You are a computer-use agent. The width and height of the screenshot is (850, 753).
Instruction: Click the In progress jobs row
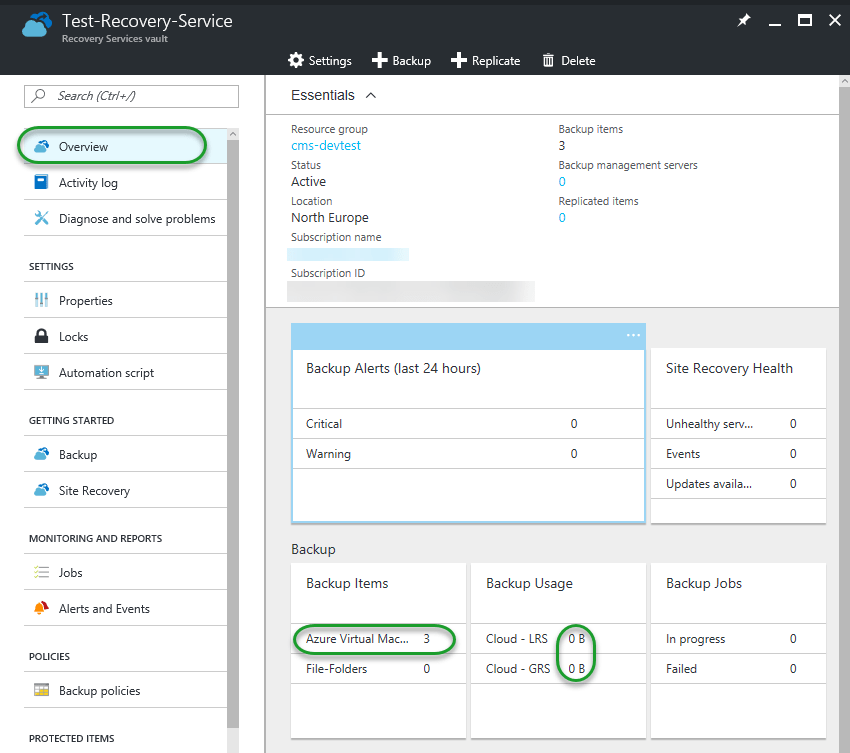pyautogui.click(x=738, y=639)
